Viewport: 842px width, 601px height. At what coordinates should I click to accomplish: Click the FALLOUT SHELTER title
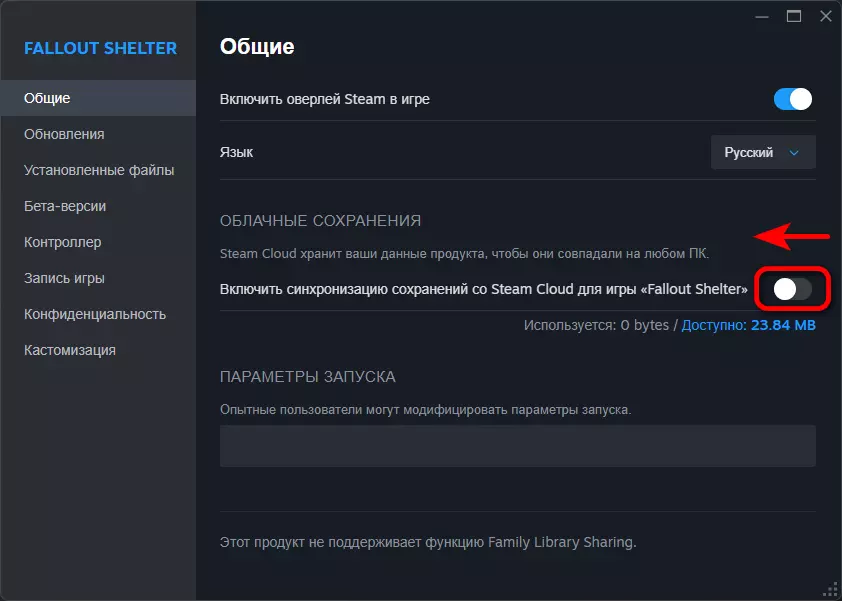pos(100,48)
